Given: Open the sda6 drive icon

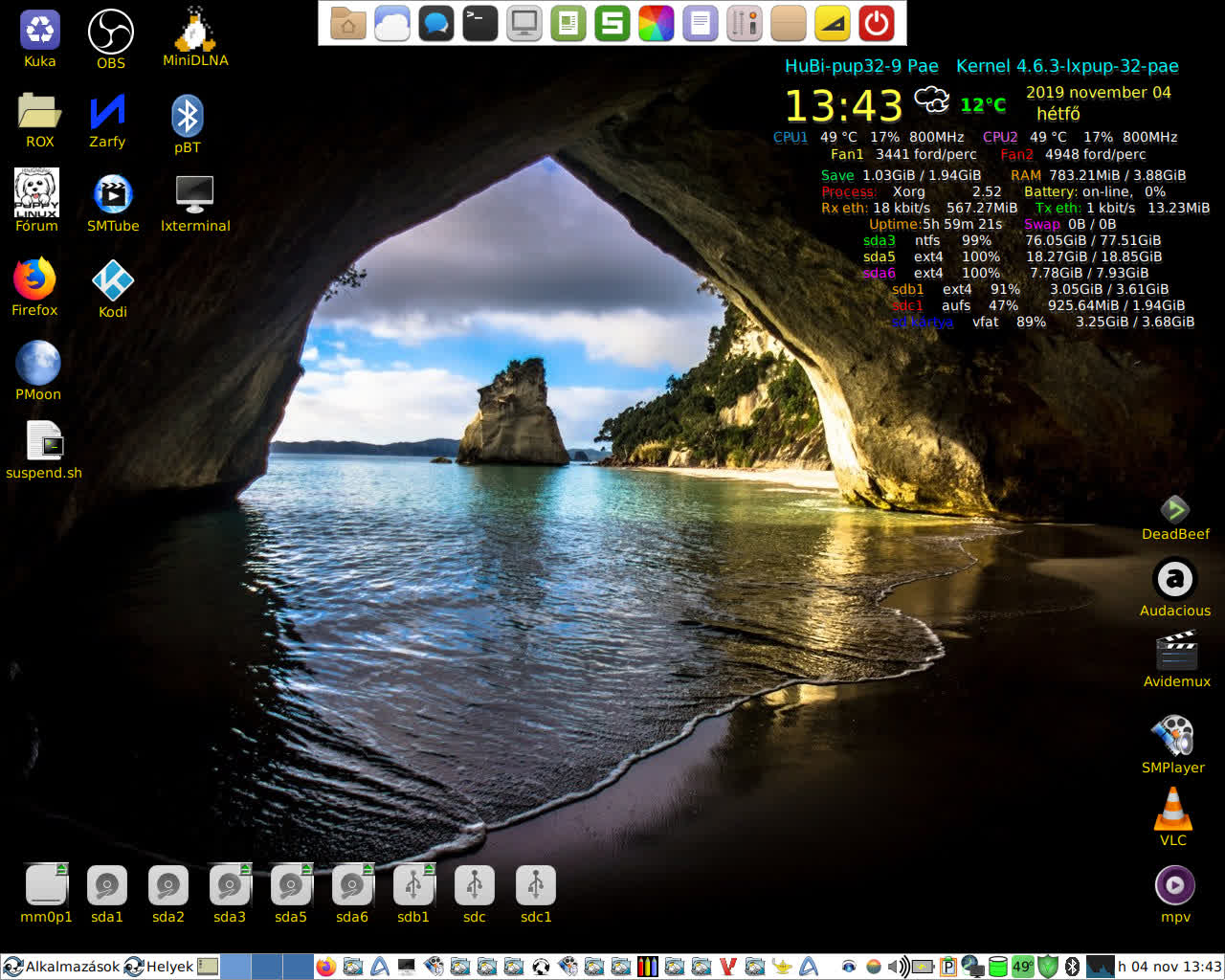Looking at the screenshot, I should [x=352, y=884].
